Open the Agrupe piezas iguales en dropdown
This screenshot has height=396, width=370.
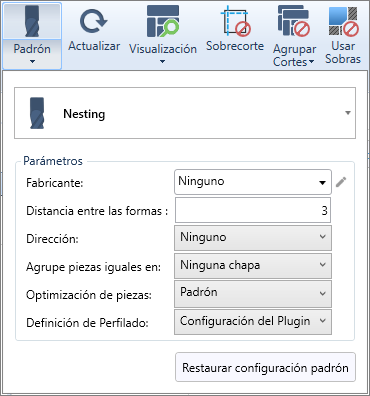coord(253,266)
